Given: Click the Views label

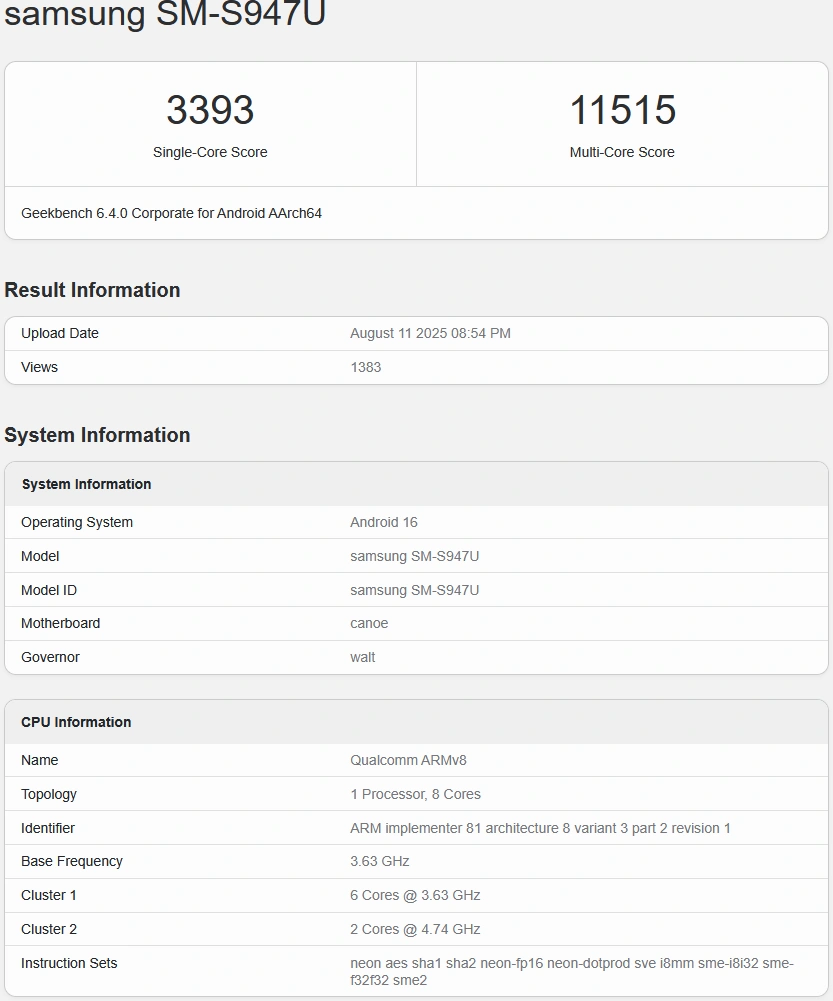Looking at the screenshot, I should pos(40,367).
